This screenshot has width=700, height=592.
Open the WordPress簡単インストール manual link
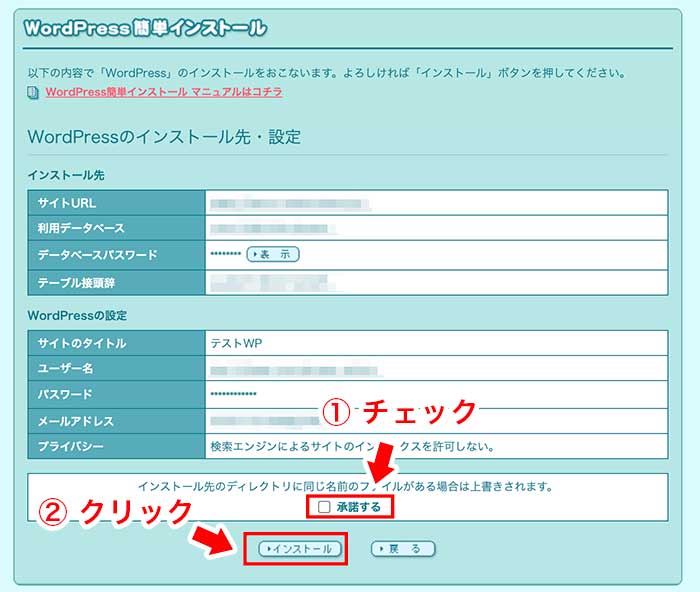(164, 92)
